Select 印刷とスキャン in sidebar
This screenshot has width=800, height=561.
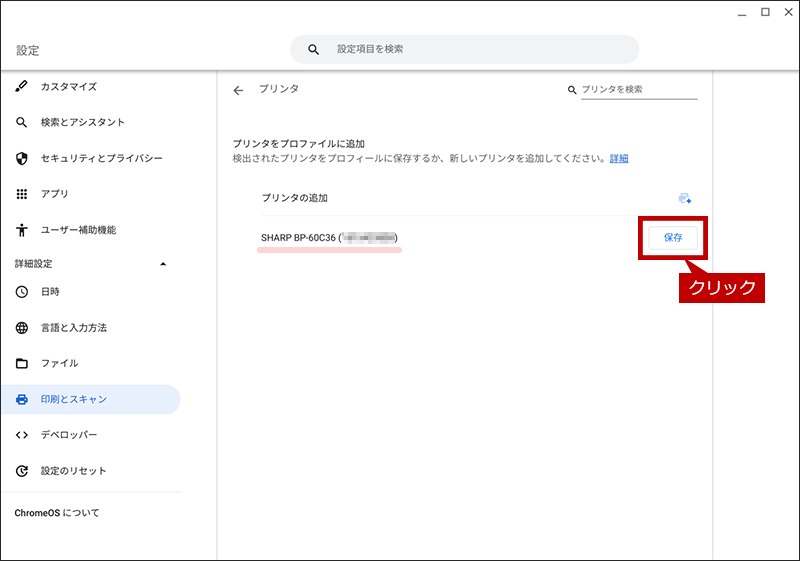pos(91,399)
